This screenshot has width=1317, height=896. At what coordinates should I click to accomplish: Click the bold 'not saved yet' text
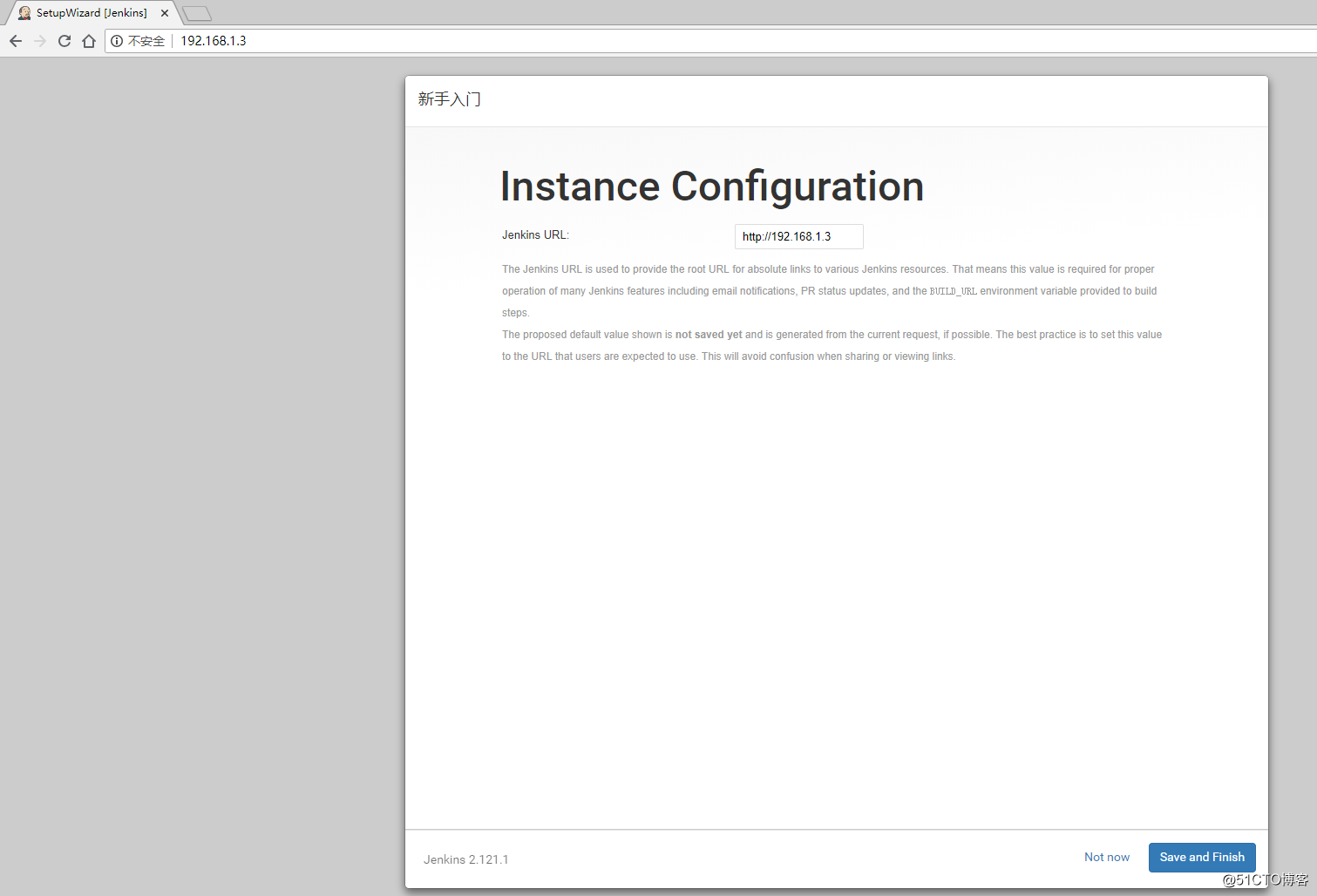click(x=709, y=335)
